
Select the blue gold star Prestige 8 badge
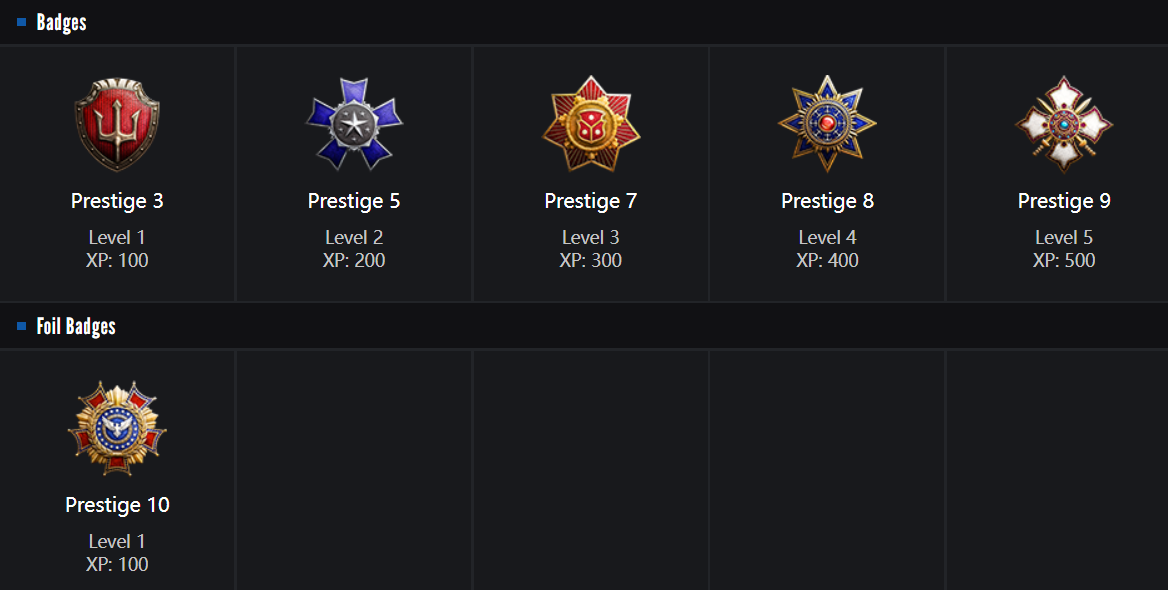827,124
